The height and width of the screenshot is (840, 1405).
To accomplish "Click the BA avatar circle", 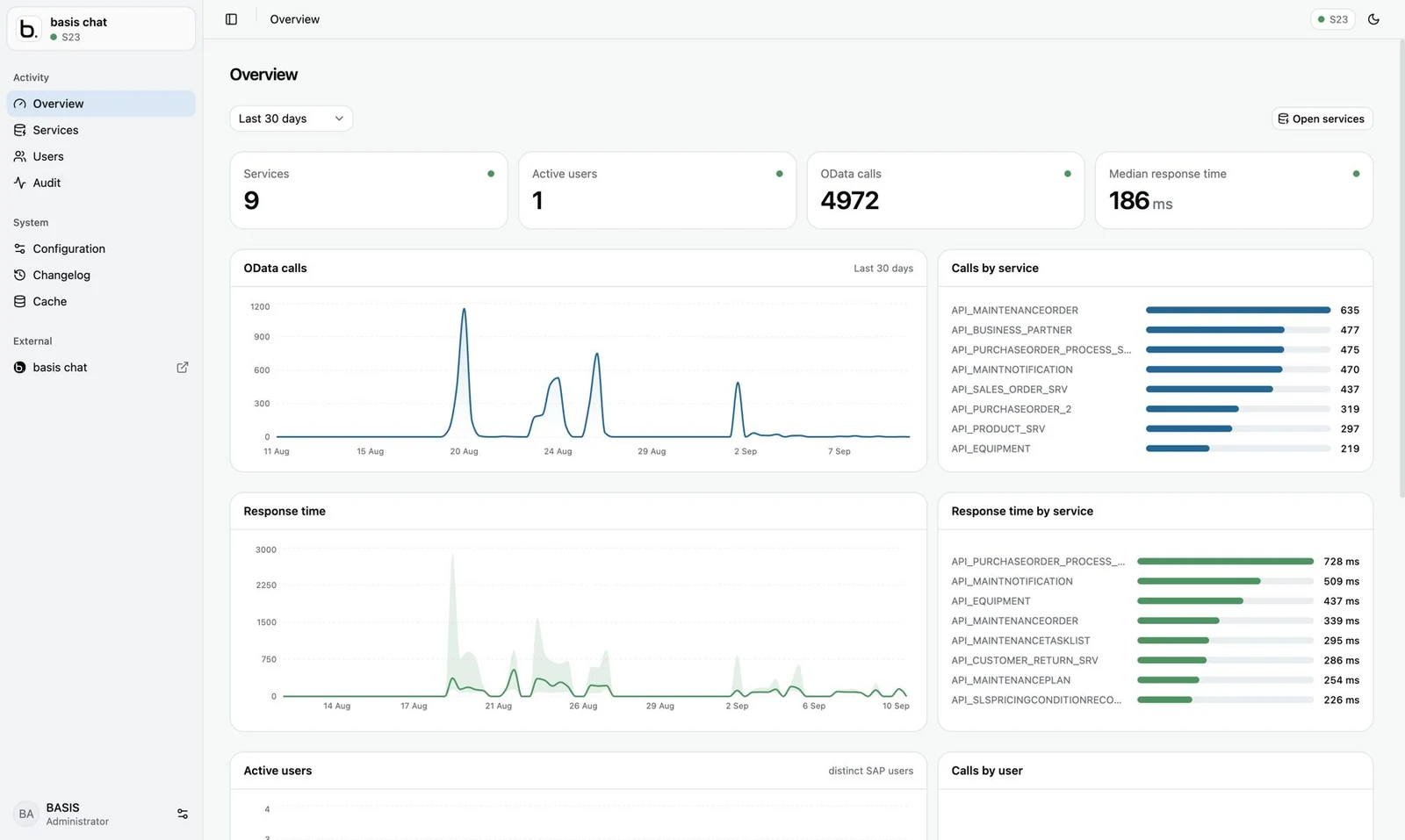I will (26, 814).
